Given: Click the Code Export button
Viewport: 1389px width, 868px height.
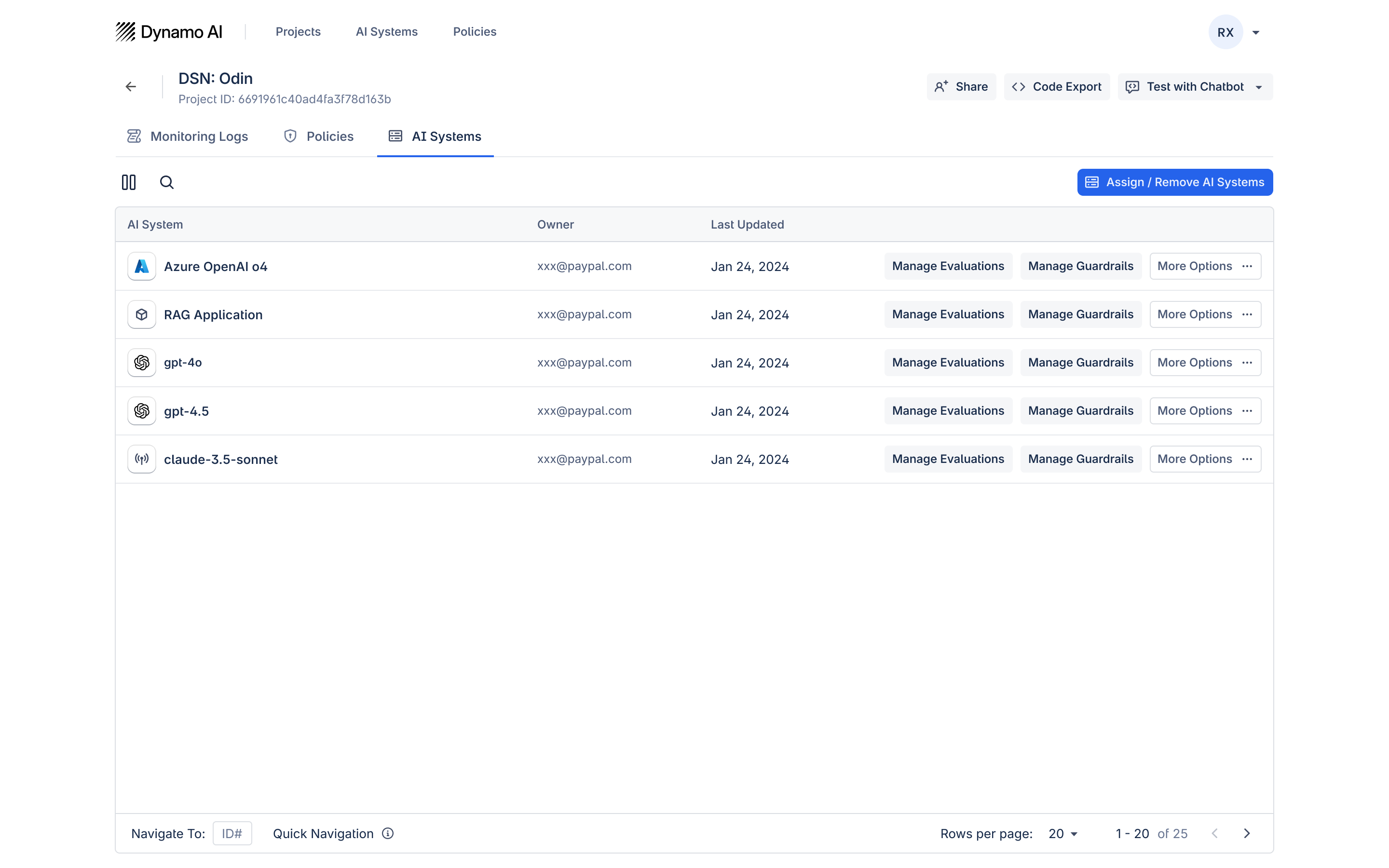Looking at the screenshot, I should click(1057, 87).
